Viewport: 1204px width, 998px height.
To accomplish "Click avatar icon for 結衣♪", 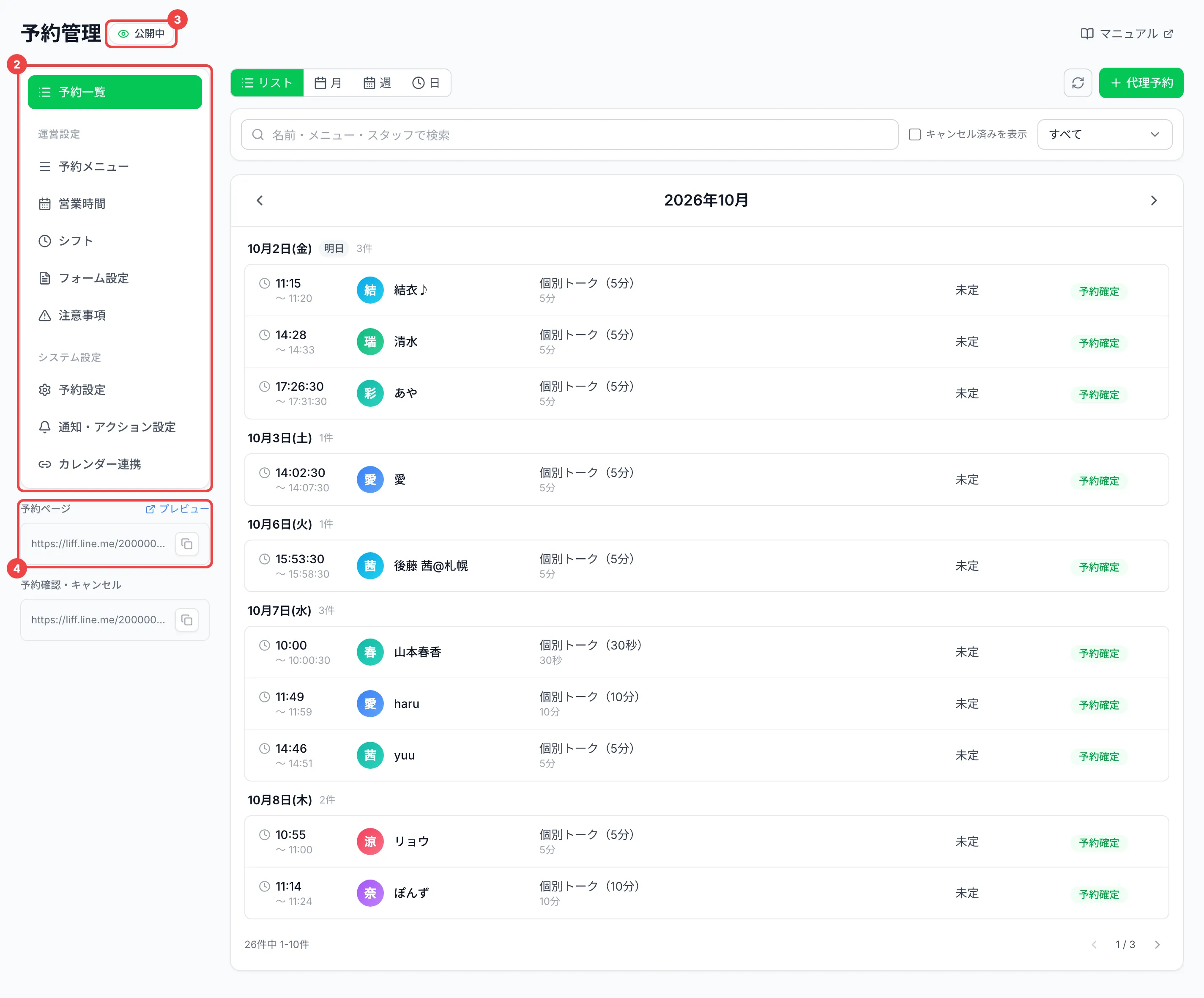I will pos(370,290).
